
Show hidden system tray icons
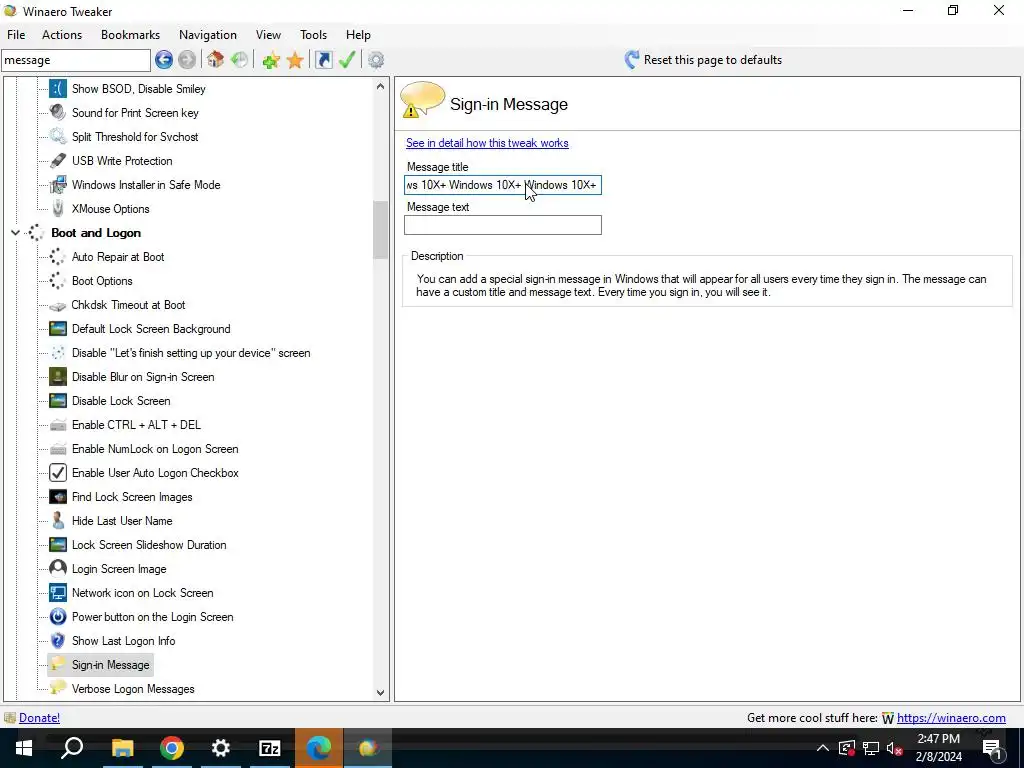coord(823,748)
